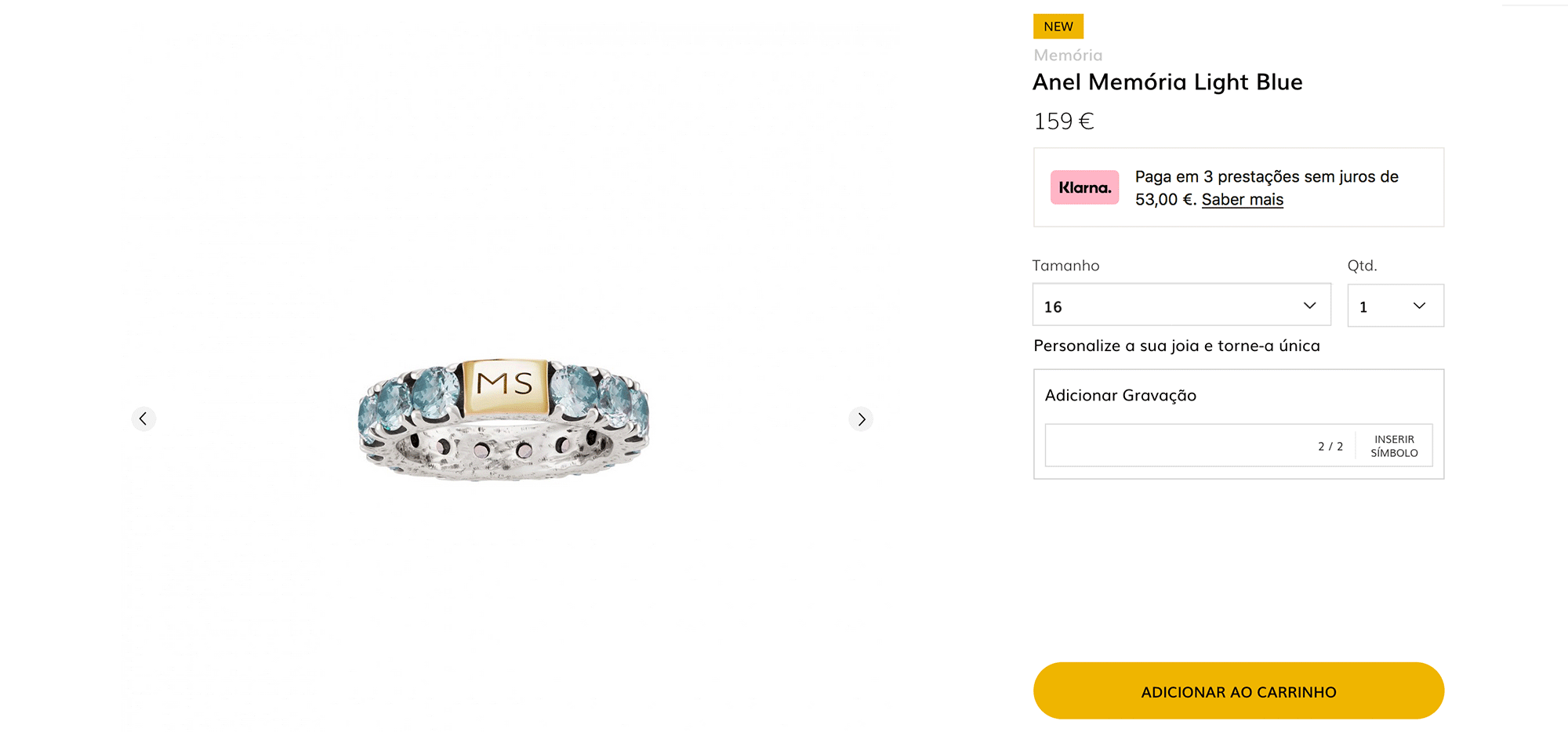Go to the previous product image

[143, 419]
